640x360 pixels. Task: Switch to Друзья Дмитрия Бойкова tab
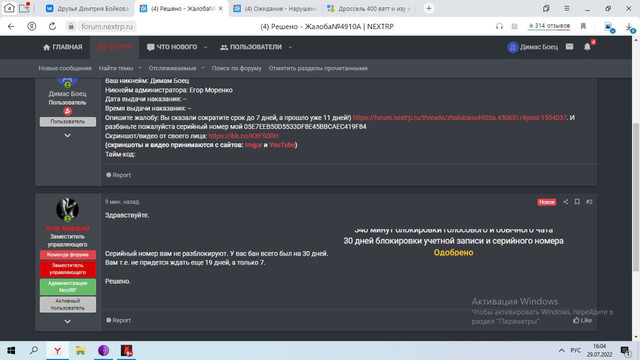click(88, 9)
